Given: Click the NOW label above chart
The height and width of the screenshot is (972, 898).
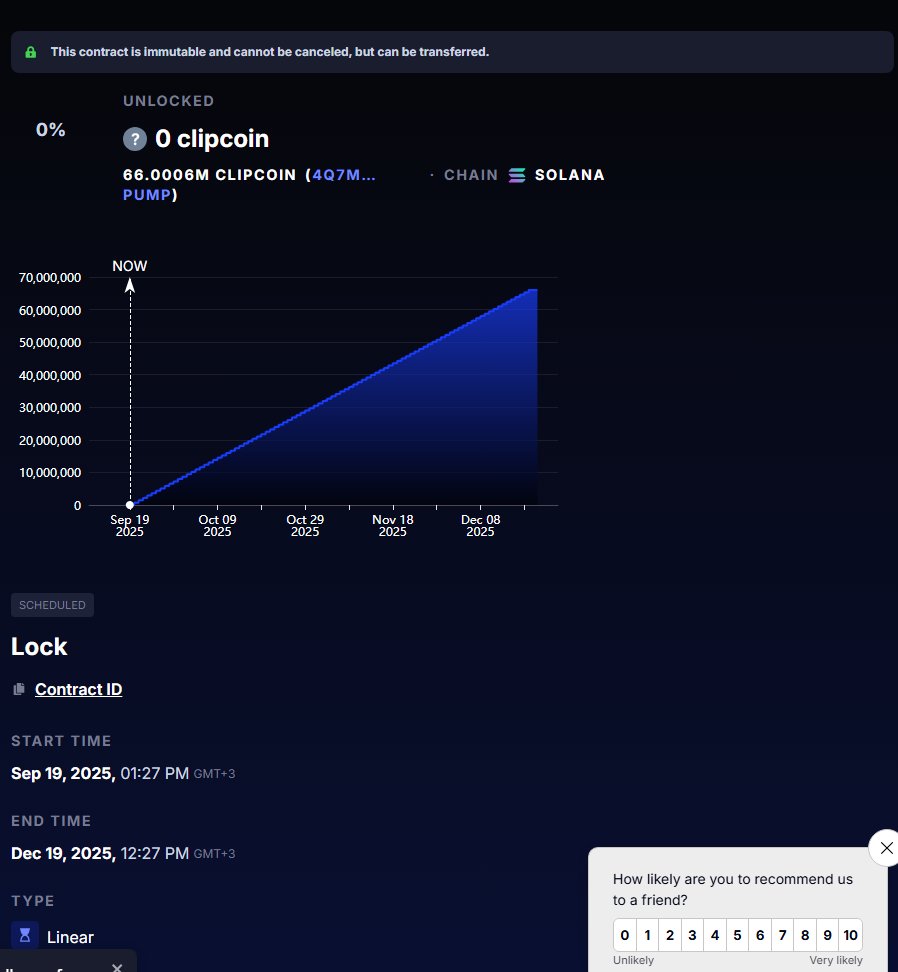Looking at the screenshot, I should point(130,266).
